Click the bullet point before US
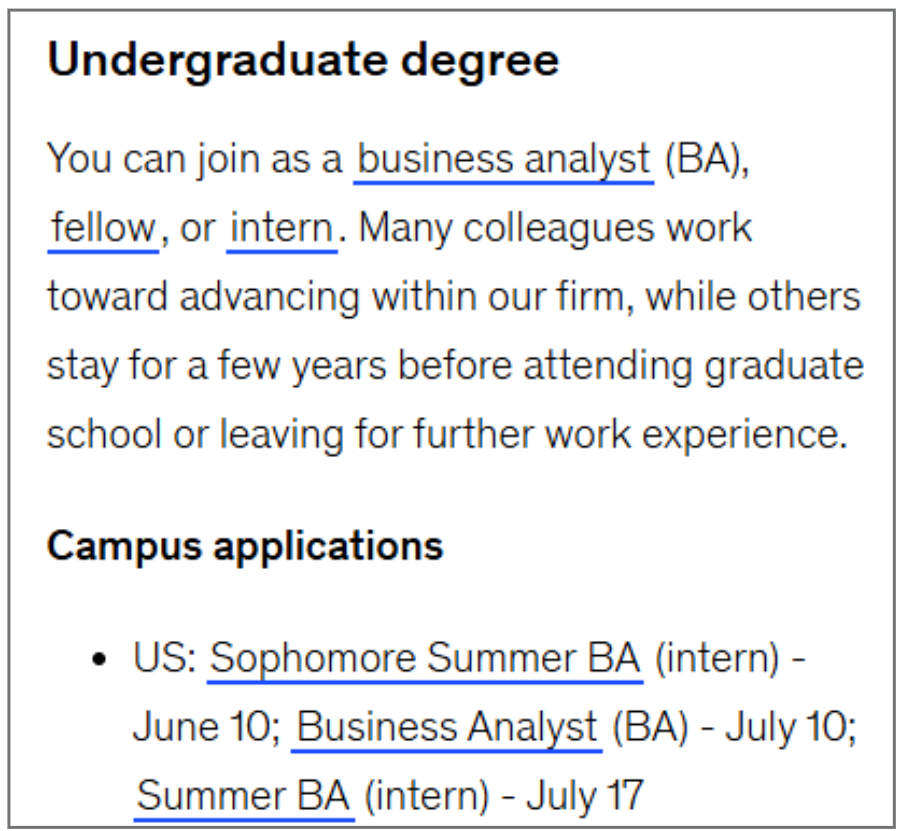Image resolution: width=900 pixels, height=831 pixels. pyautogui.click(x=99, y=659)
